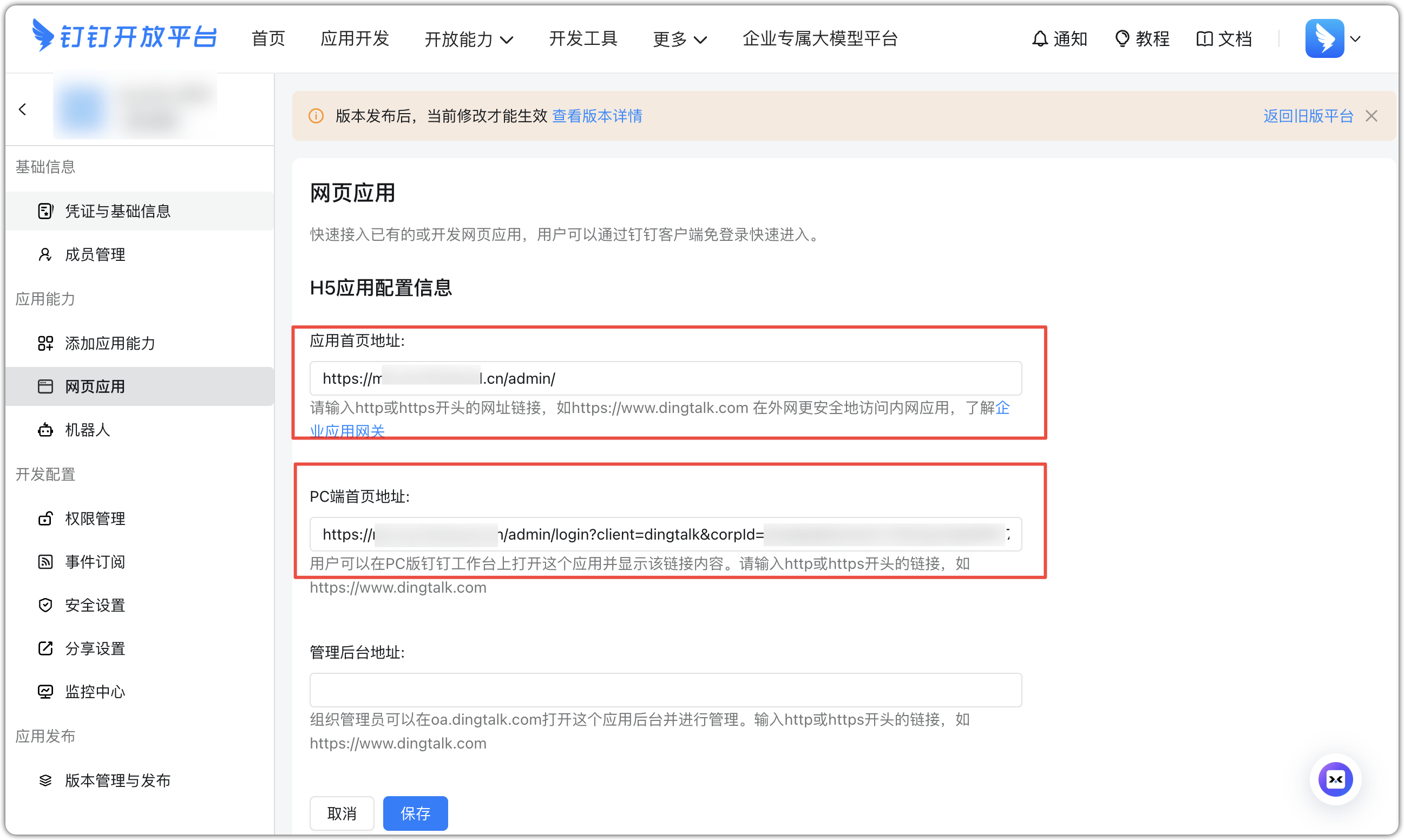Click the 管理后台地址 input field

[665, 690]
